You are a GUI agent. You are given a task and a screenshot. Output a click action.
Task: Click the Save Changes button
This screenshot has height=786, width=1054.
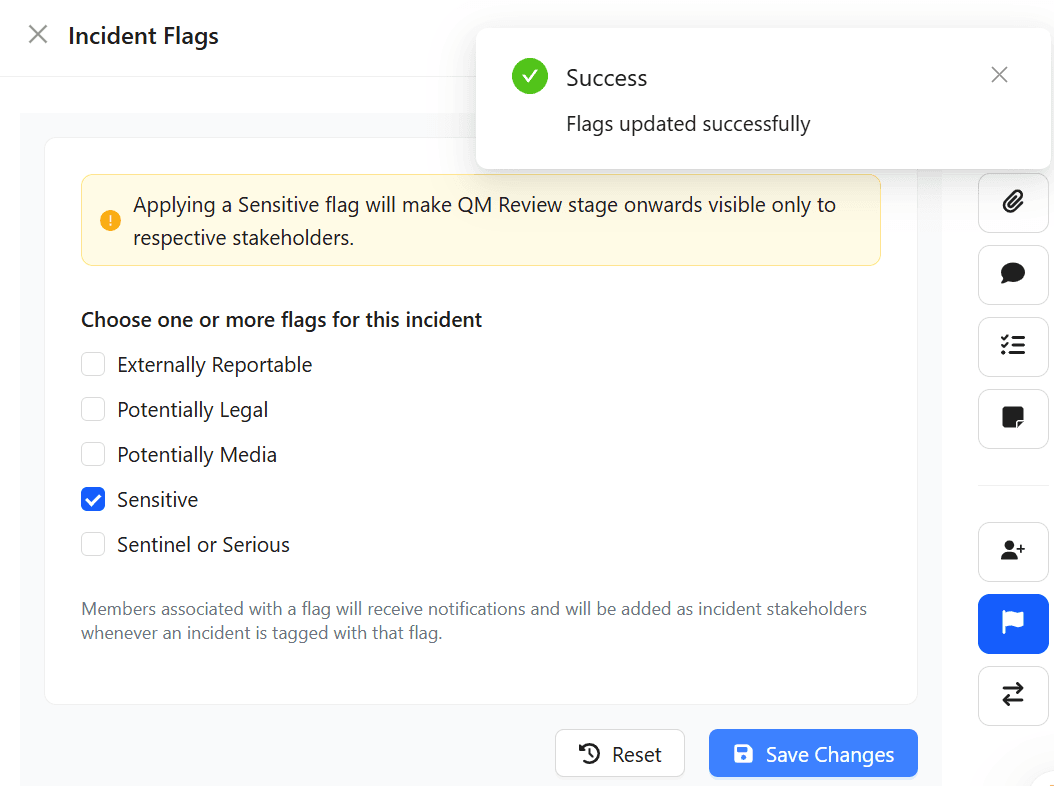[x=813, y=753]
